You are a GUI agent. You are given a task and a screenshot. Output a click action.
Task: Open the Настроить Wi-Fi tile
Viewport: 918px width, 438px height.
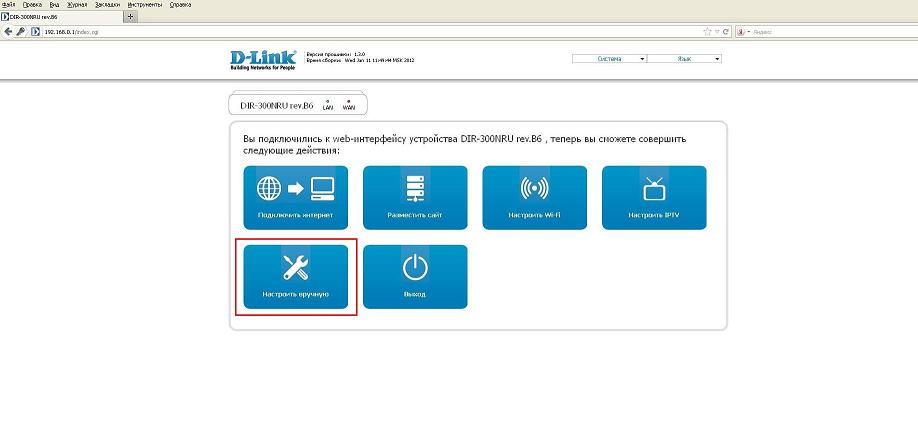(535, 197)
